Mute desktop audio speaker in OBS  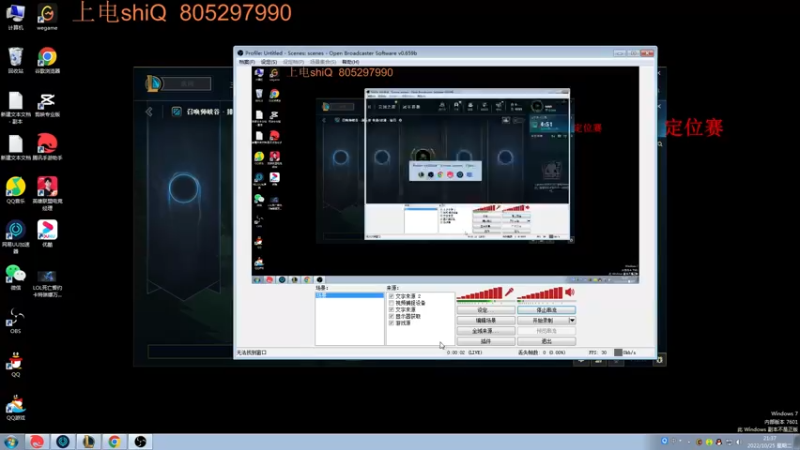click(x=569, y=292)
